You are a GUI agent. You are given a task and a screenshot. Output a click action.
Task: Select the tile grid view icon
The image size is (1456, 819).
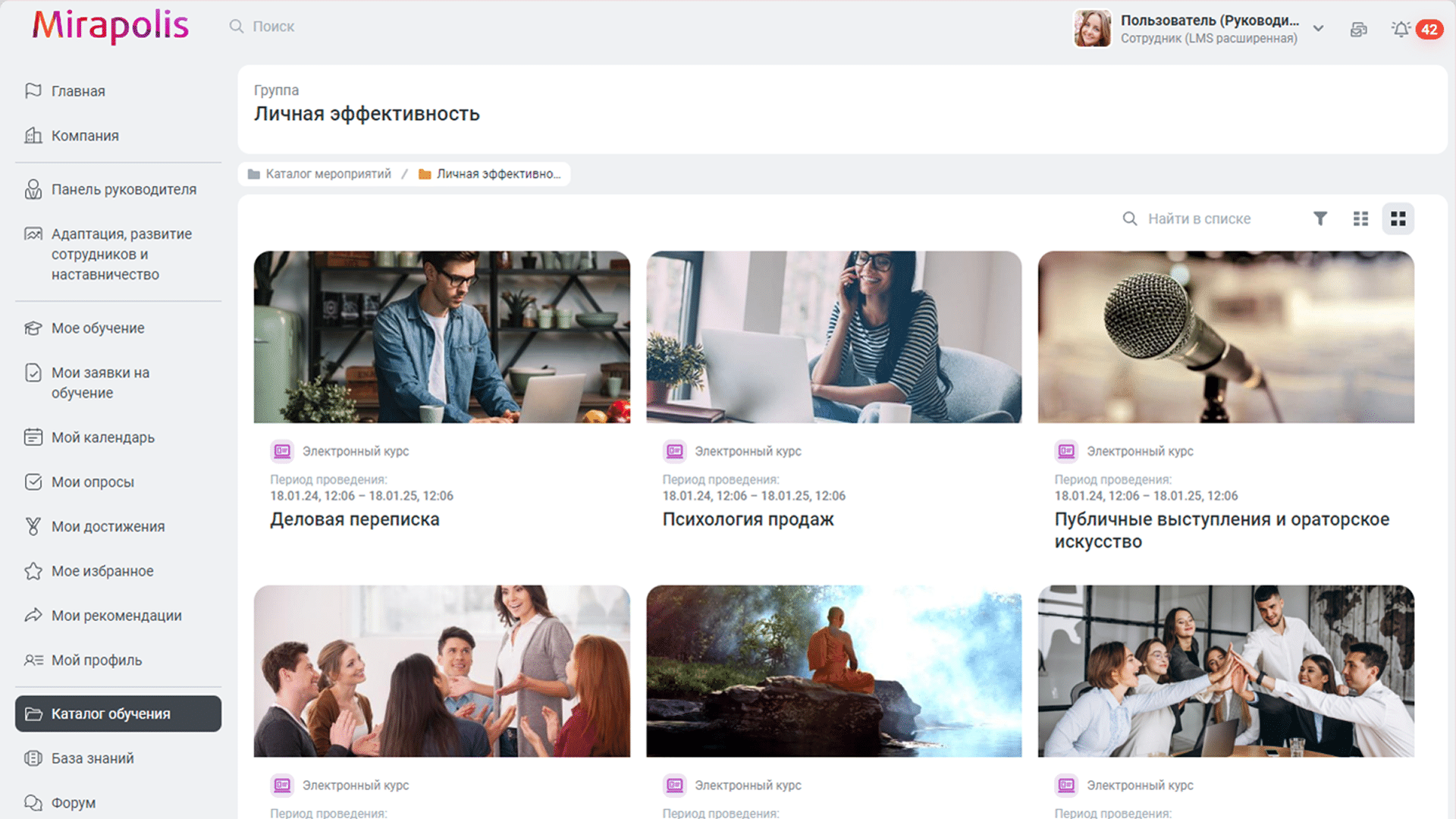(x=1398, y=219)
